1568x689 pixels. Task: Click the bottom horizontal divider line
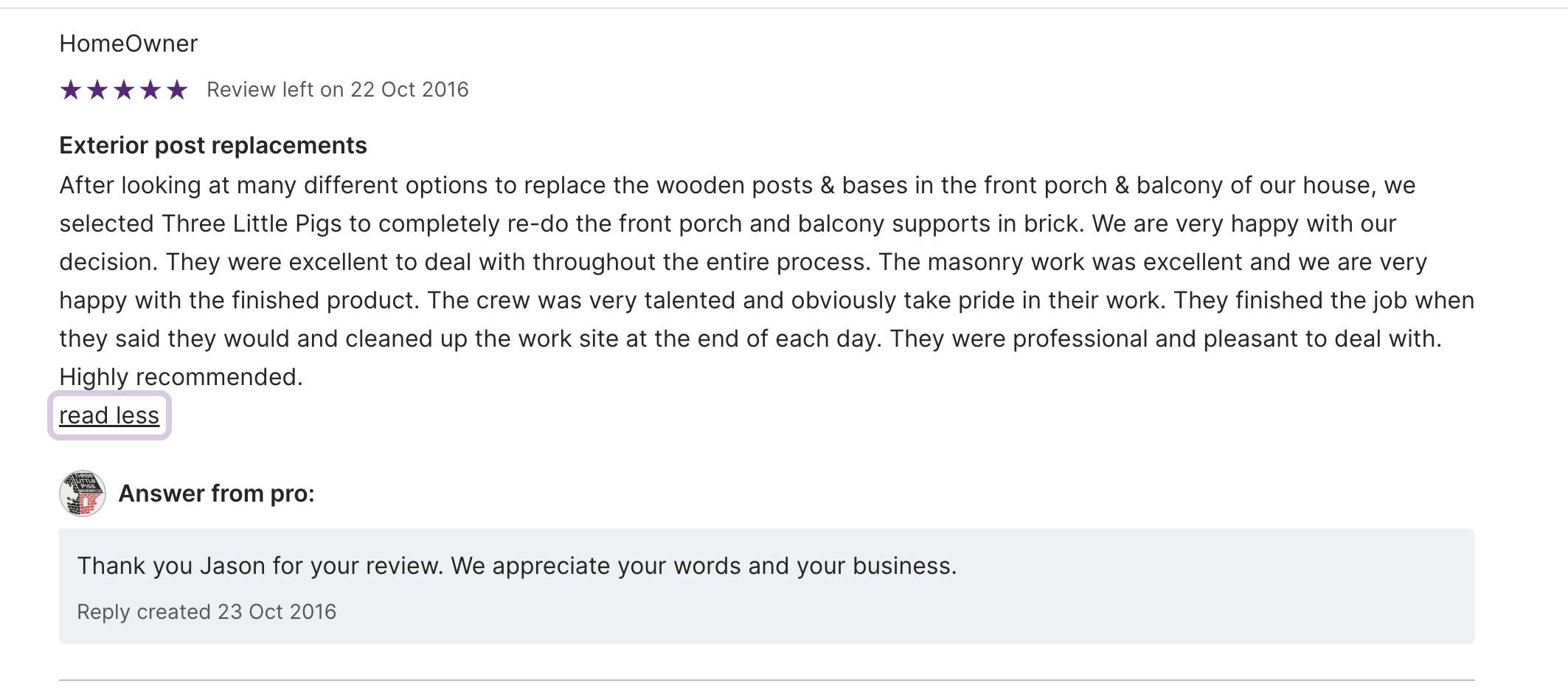[x=767, y=679]
